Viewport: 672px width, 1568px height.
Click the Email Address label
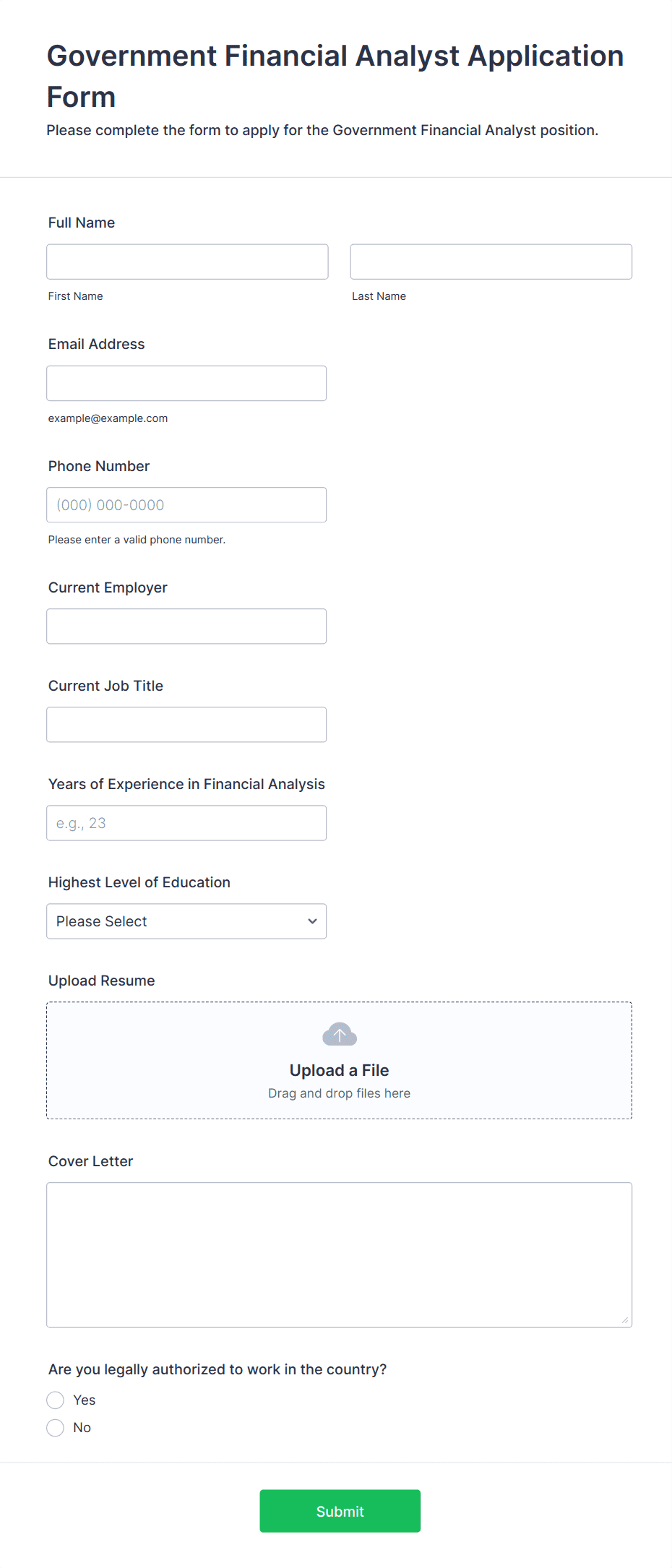coord(97,344)
